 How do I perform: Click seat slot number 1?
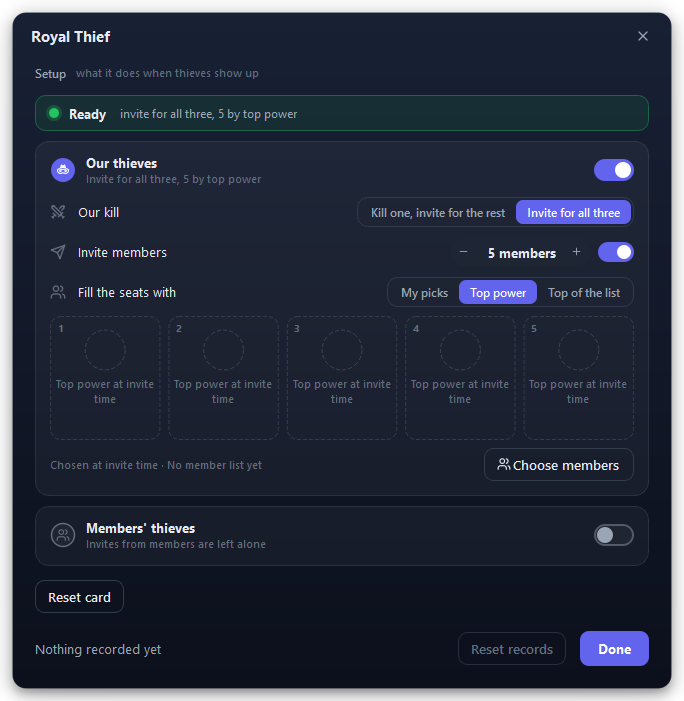pyautogui.click(x=105, y=378)
